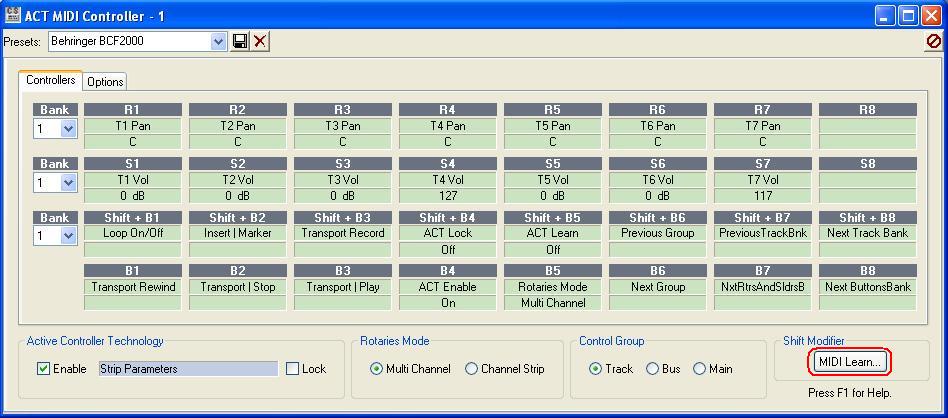Screen dimensions: 948x418
Task: Click the T7 Vol value 117
Action: (763, 195)
